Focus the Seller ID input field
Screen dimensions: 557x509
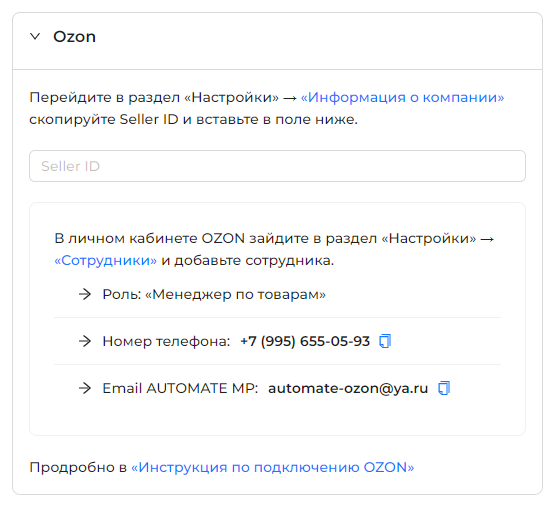pos(277,166)
